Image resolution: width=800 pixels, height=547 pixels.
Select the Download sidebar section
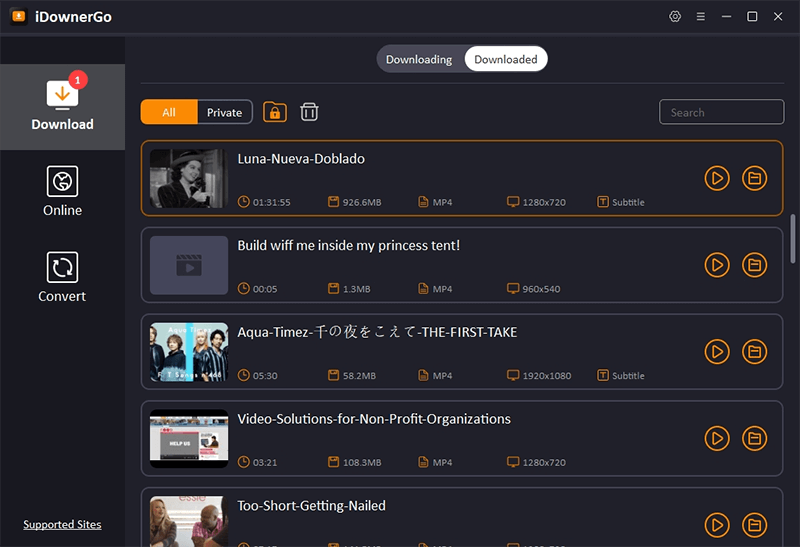pos(62,106)
